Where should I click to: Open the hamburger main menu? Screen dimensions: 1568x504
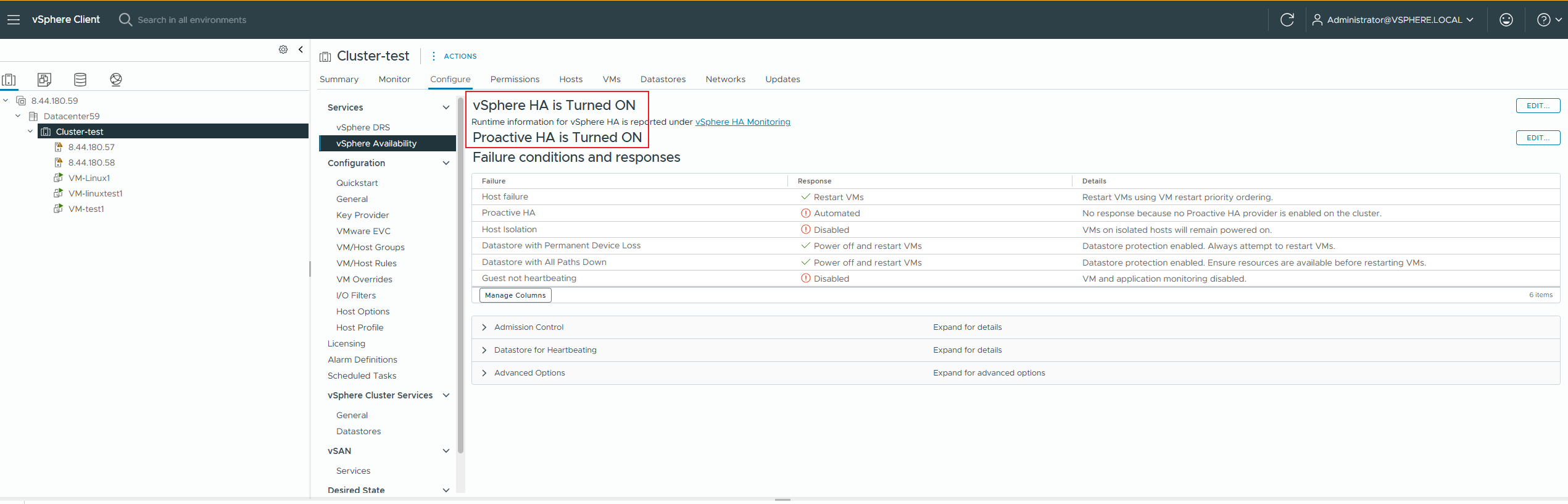pos(14,20)
